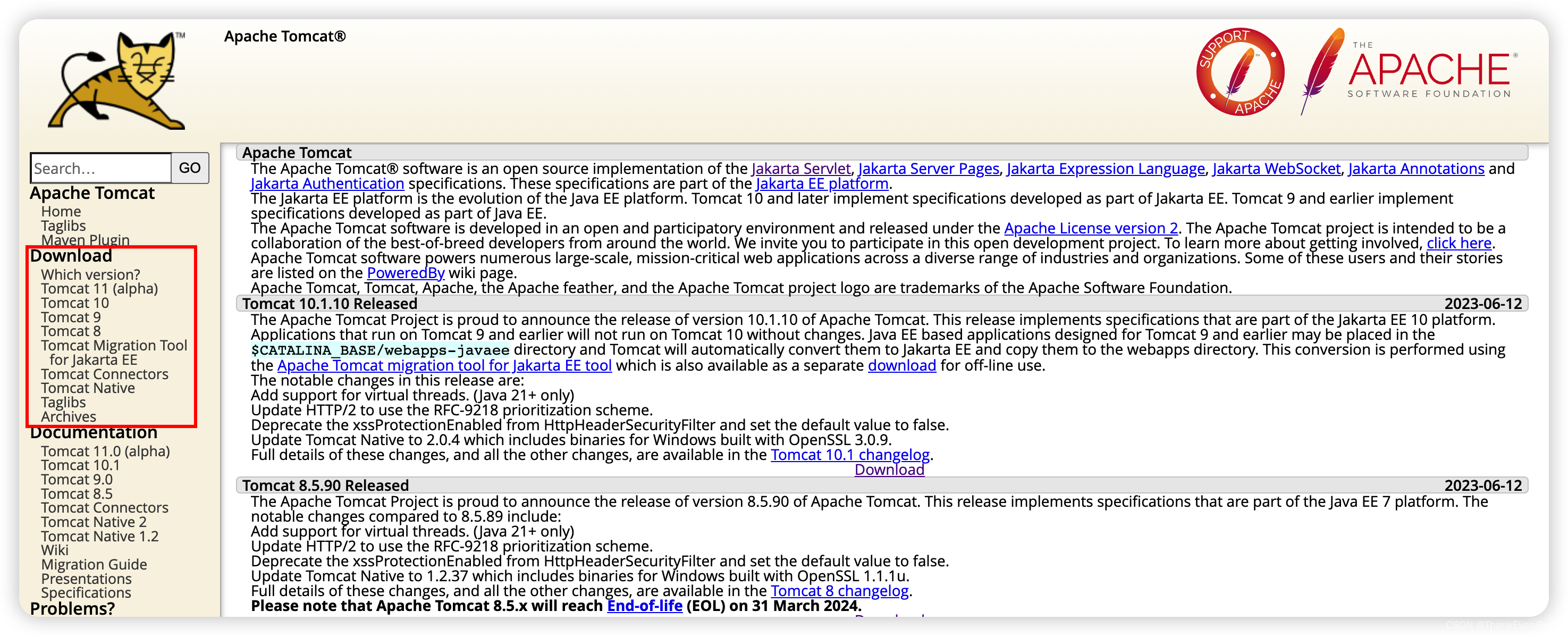Open the Tomcat 10.1 changelog link
Screen dimensions: 1568x636
(850, 455)
